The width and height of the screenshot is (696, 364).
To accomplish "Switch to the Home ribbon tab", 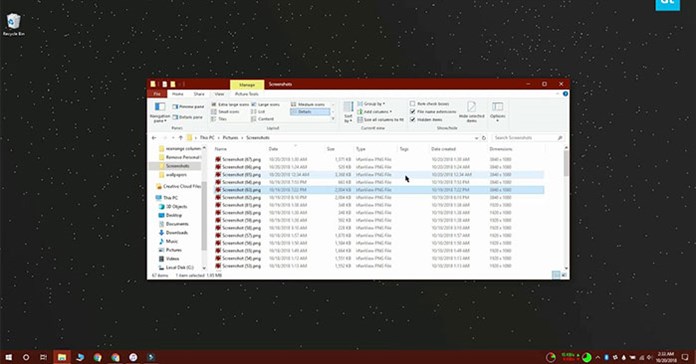I will (178, 94).
